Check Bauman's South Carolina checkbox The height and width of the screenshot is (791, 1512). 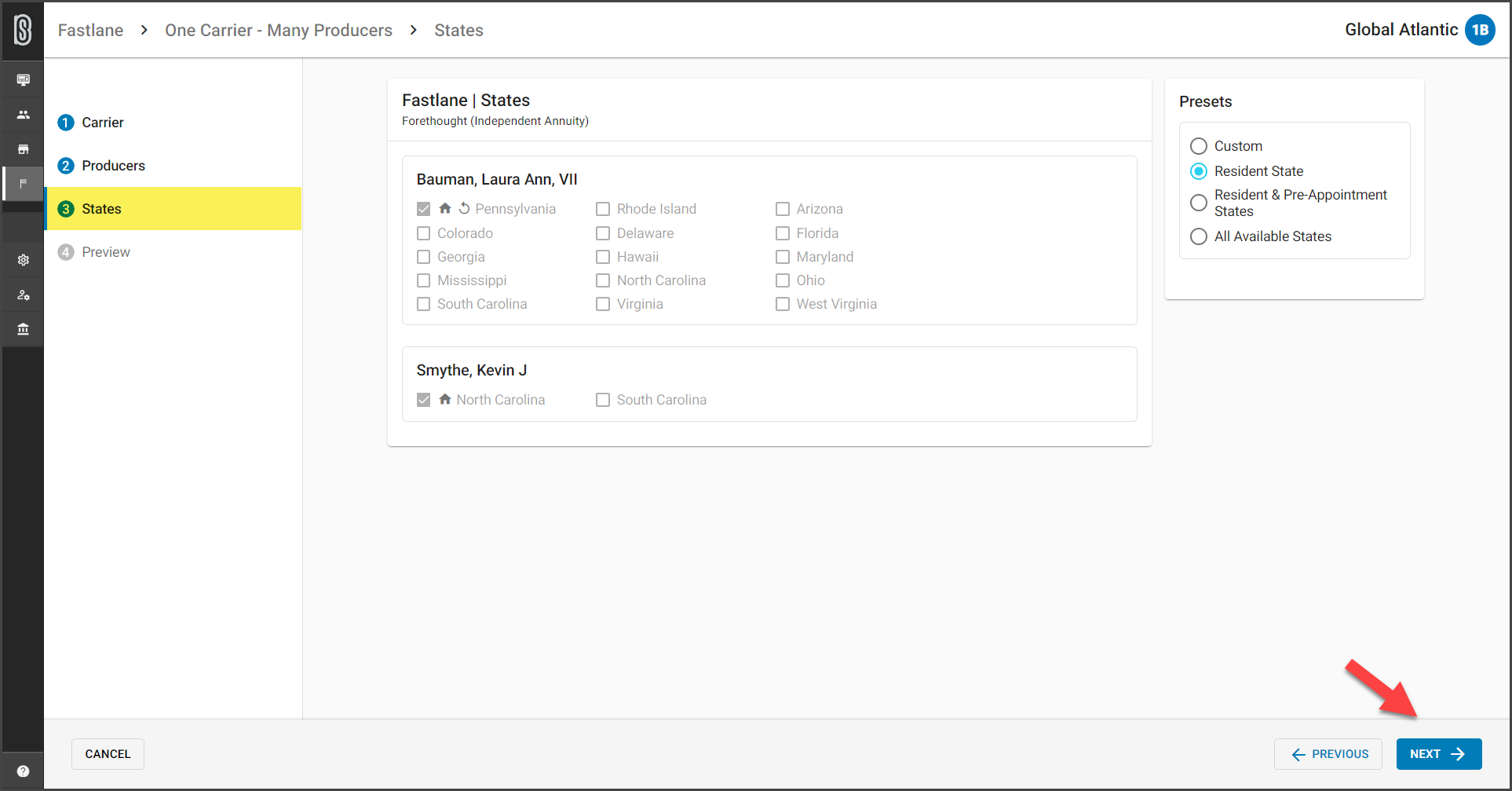click(x=424, y=304)
